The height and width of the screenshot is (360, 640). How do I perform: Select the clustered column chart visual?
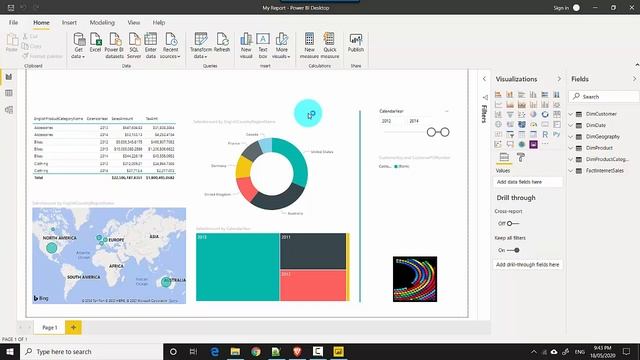(533, 94)
